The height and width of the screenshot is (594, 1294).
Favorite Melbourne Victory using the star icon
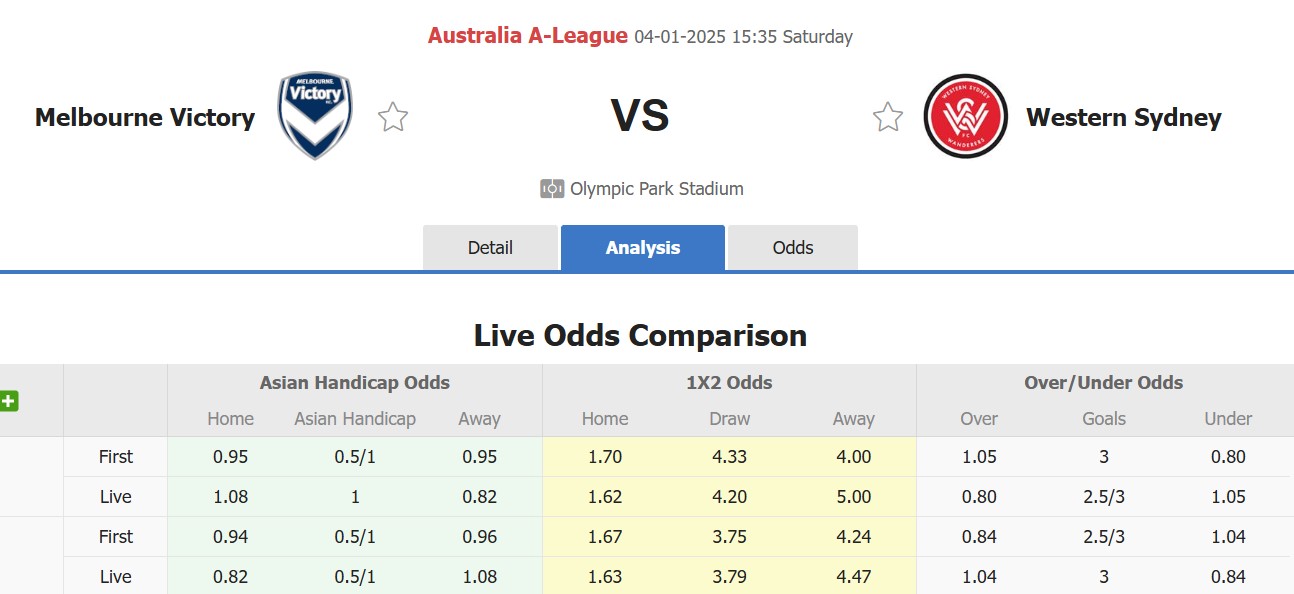(x=392, y=116)
